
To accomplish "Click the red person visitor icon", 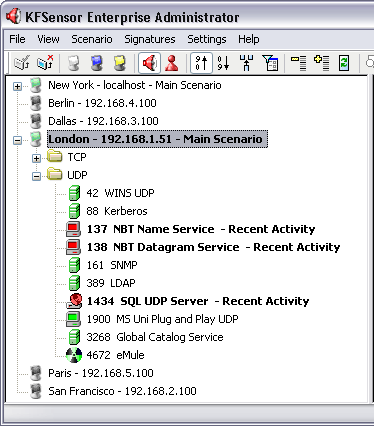I will (172, 63).
